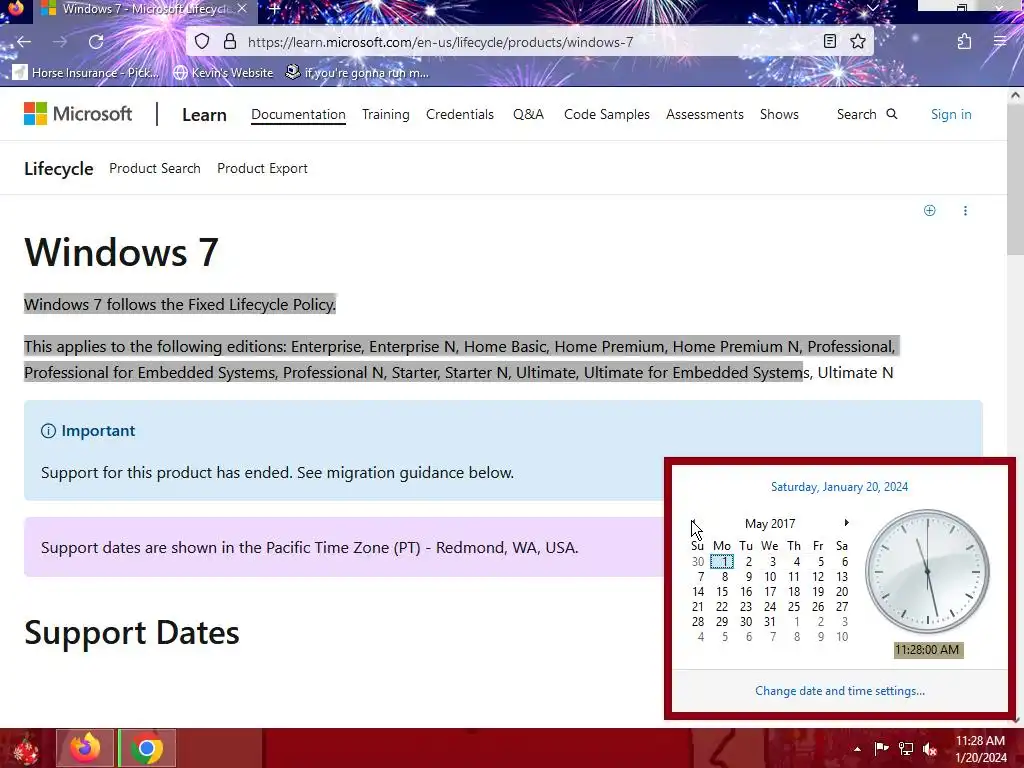Bookmark this page with the star icon

pos(858,42)
